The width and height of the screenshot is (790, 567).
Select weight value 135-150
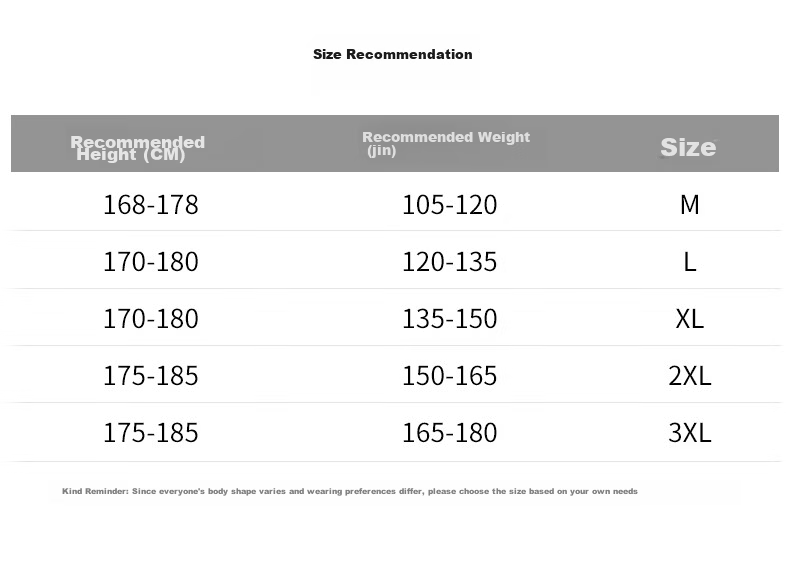tap(449, 319)
